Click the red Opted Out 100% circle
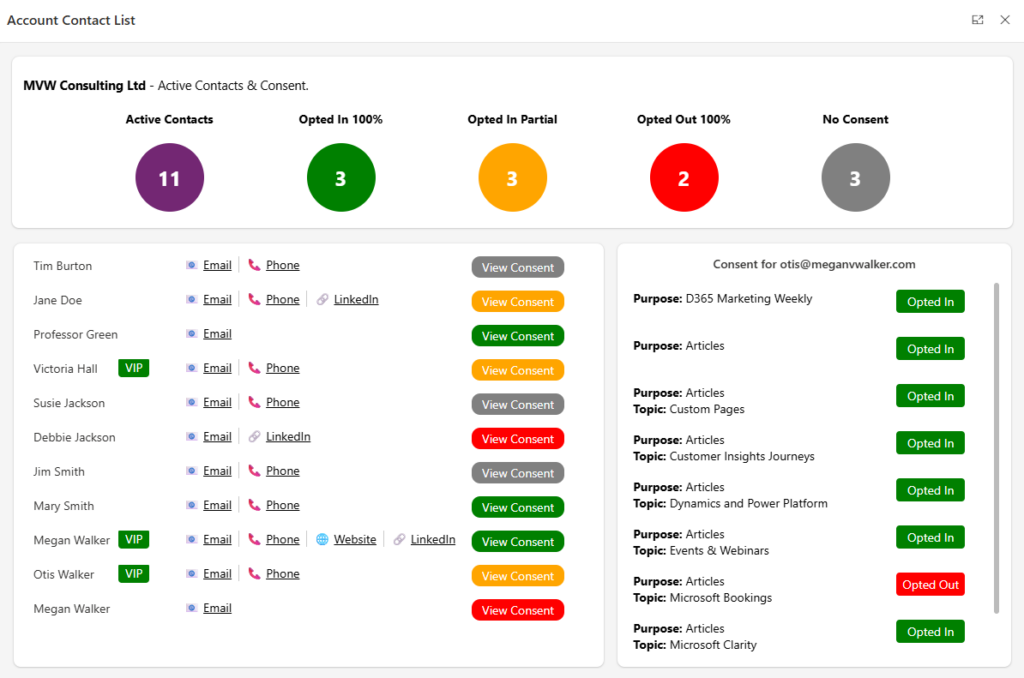The width and height of the screenshot is (1024, 678). click(x=684, y=178)
